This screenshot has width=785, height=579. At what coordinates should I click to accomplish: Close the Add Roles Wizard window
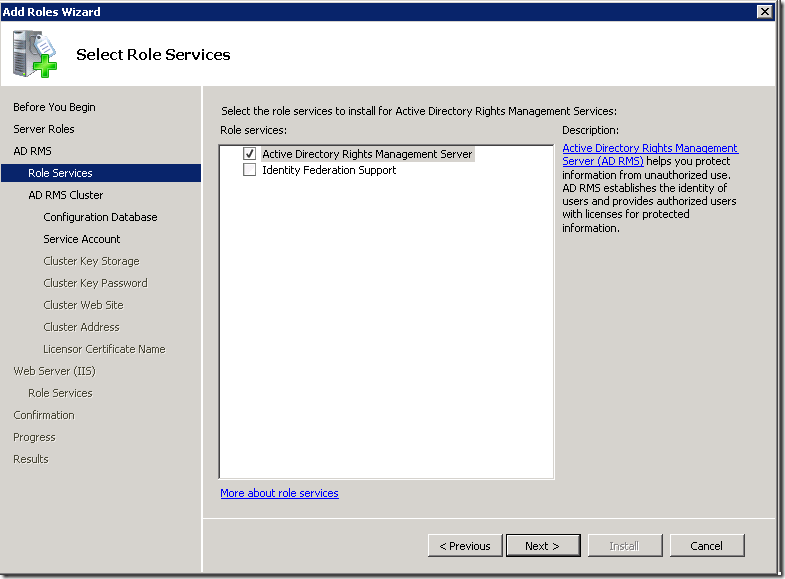pos(764,12)
